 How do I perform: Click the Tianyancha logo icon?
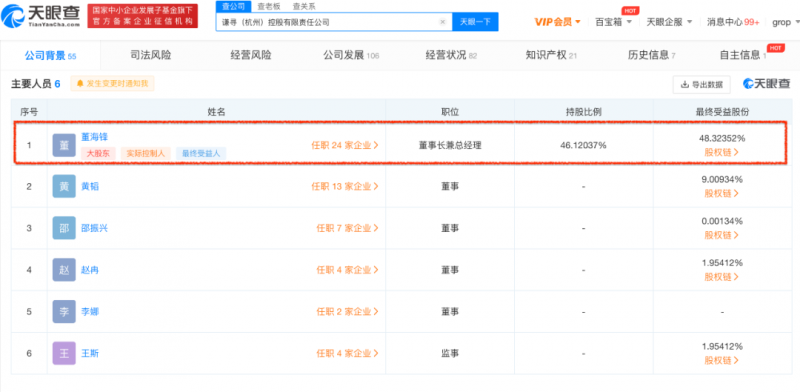13,16
